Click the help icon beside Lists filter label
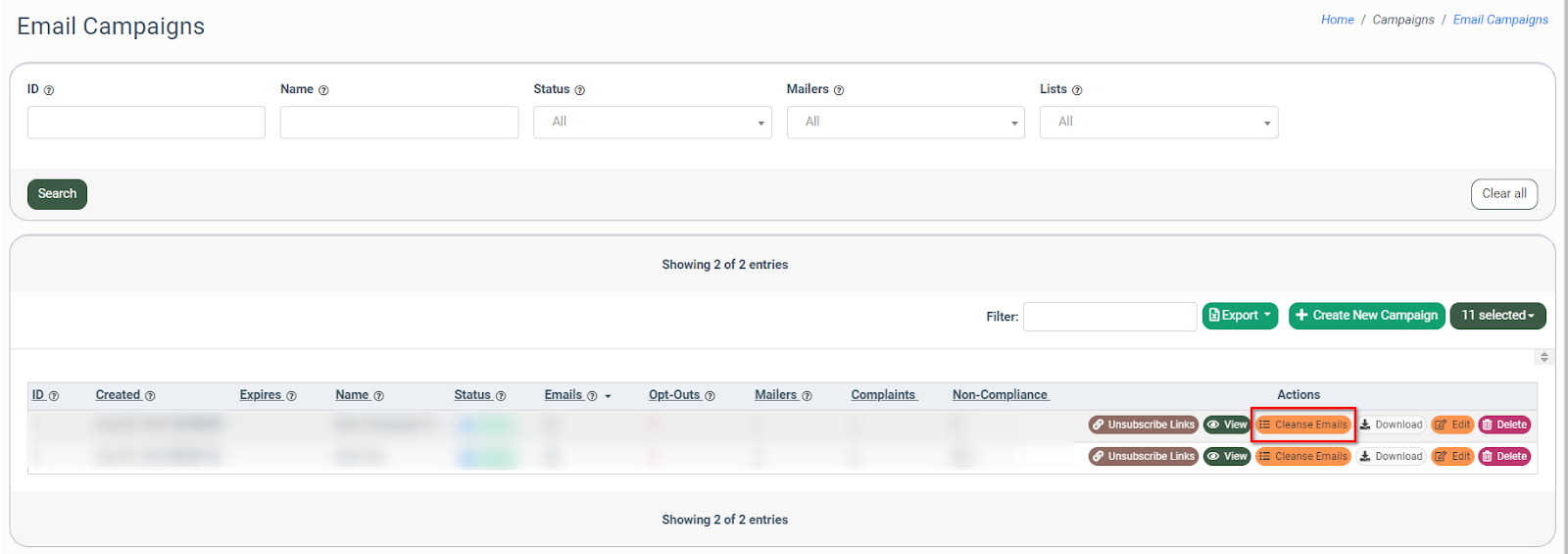The height and width of the screenshot is (554, 1568). click(x=1077, y=90)
